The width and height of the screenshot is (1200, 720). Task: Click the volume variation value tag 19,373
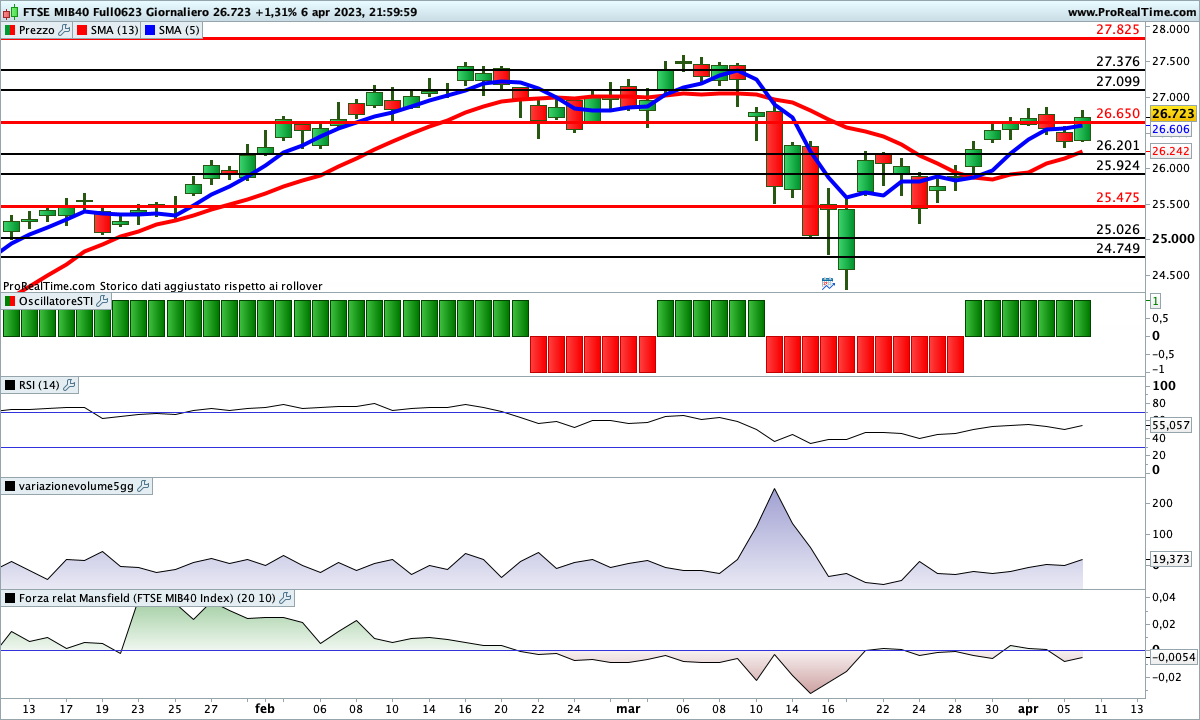1171,559
